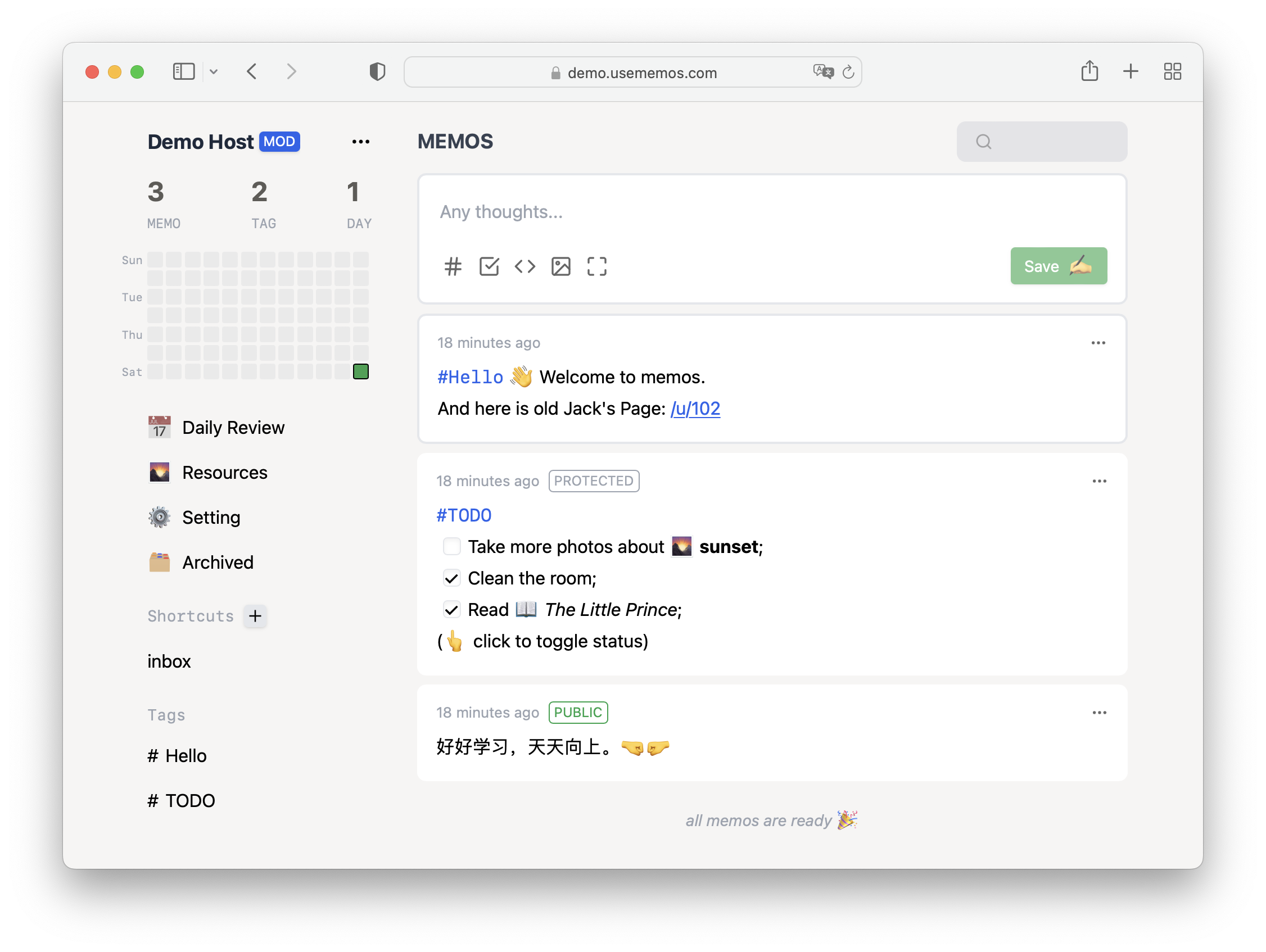The width and height of the screenshot is (1266, 952).
Task: Open more options on the PROTECTED TODO memo
Action: [x=1099, y=481]
